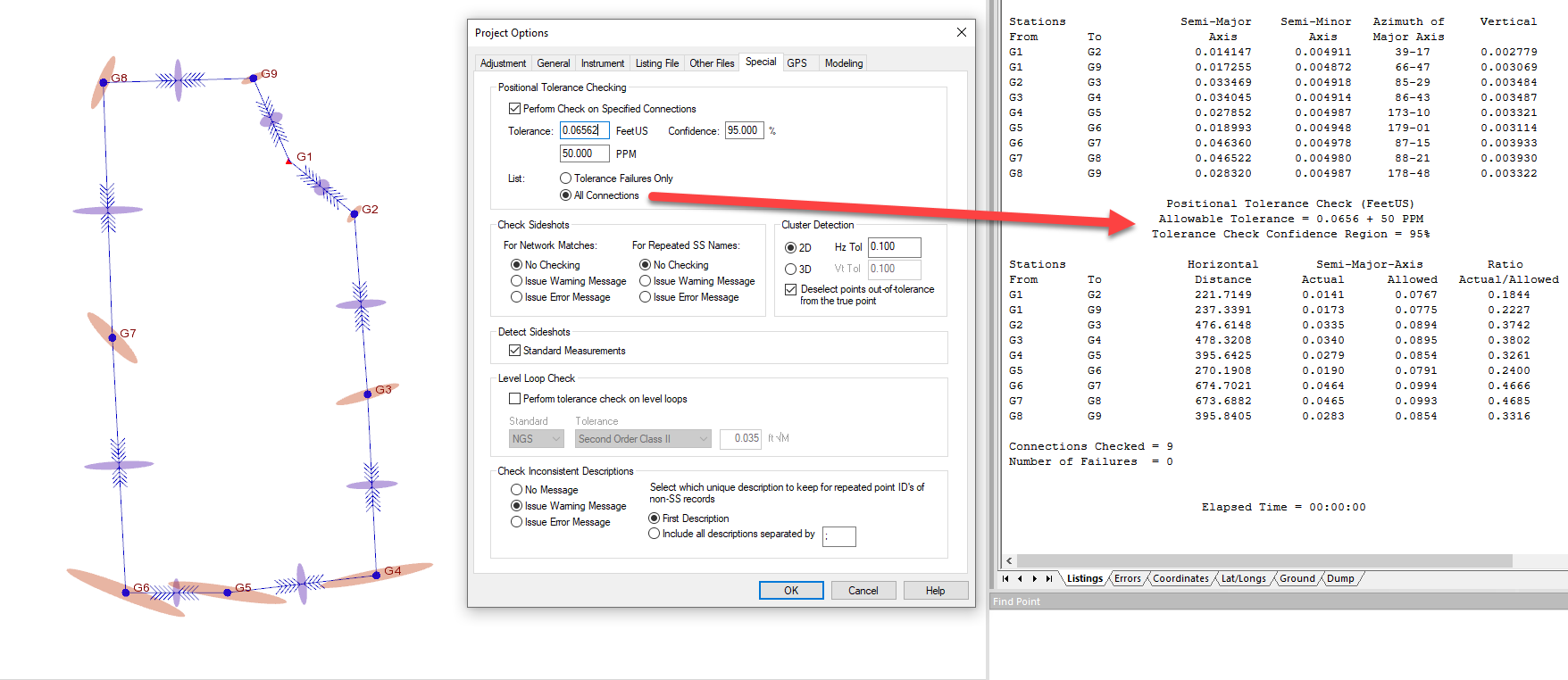The height and width of the screenshot is (680, 1568).
Task: Open the Coordinates listing tab
Action: pyautogui.click(x=1180, y=578)
